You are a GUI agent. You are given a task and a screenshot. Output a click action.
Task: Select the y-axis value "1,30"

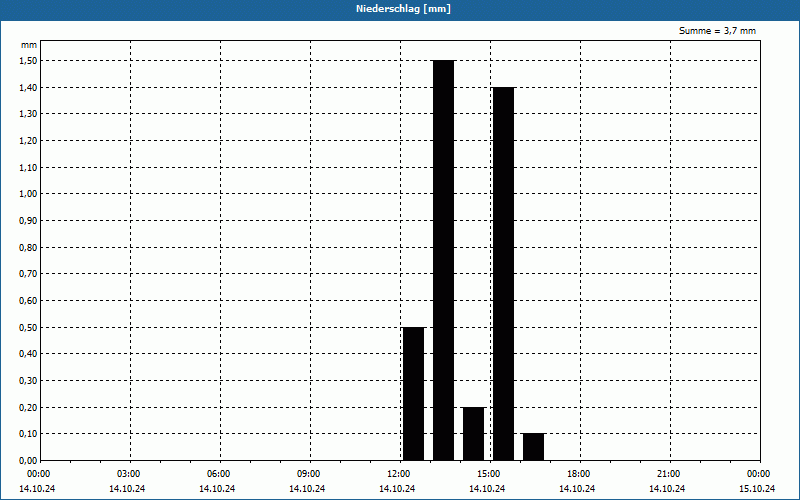[x=29, y=114]
